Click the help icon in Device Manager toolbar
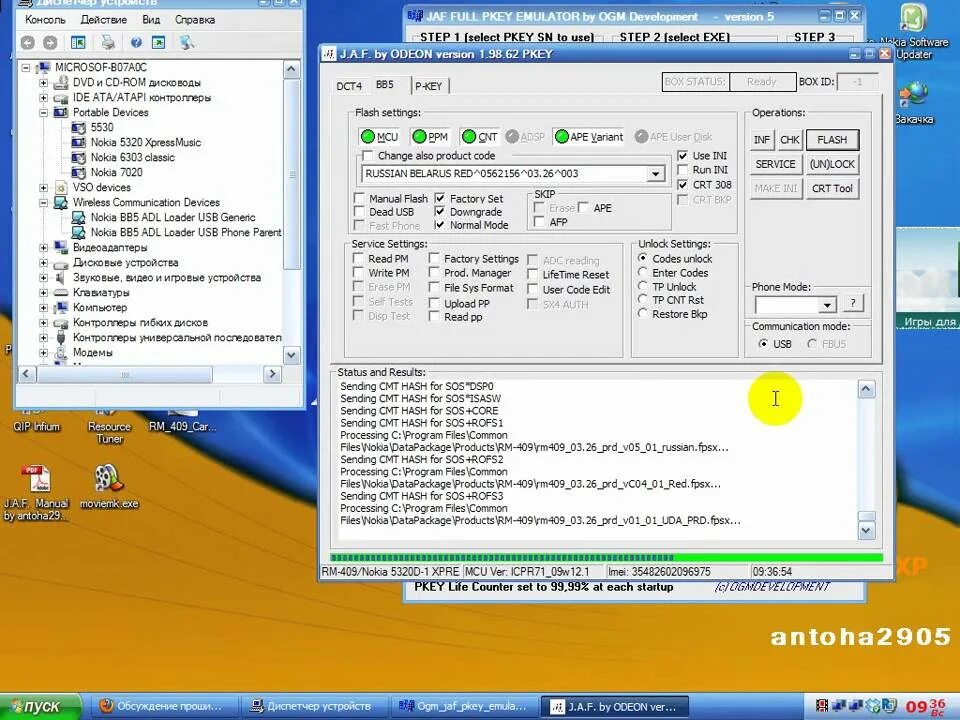Image resolution: width=960 pixels, height=720 pixels. pos(136,42)
